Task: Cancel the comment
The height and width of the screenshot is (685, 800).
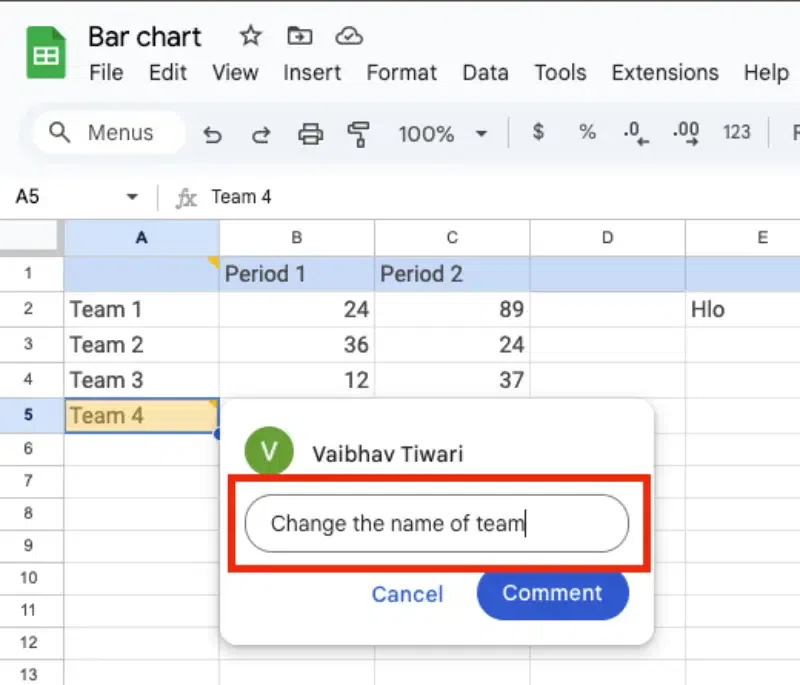Action: (x=407, y=594)
